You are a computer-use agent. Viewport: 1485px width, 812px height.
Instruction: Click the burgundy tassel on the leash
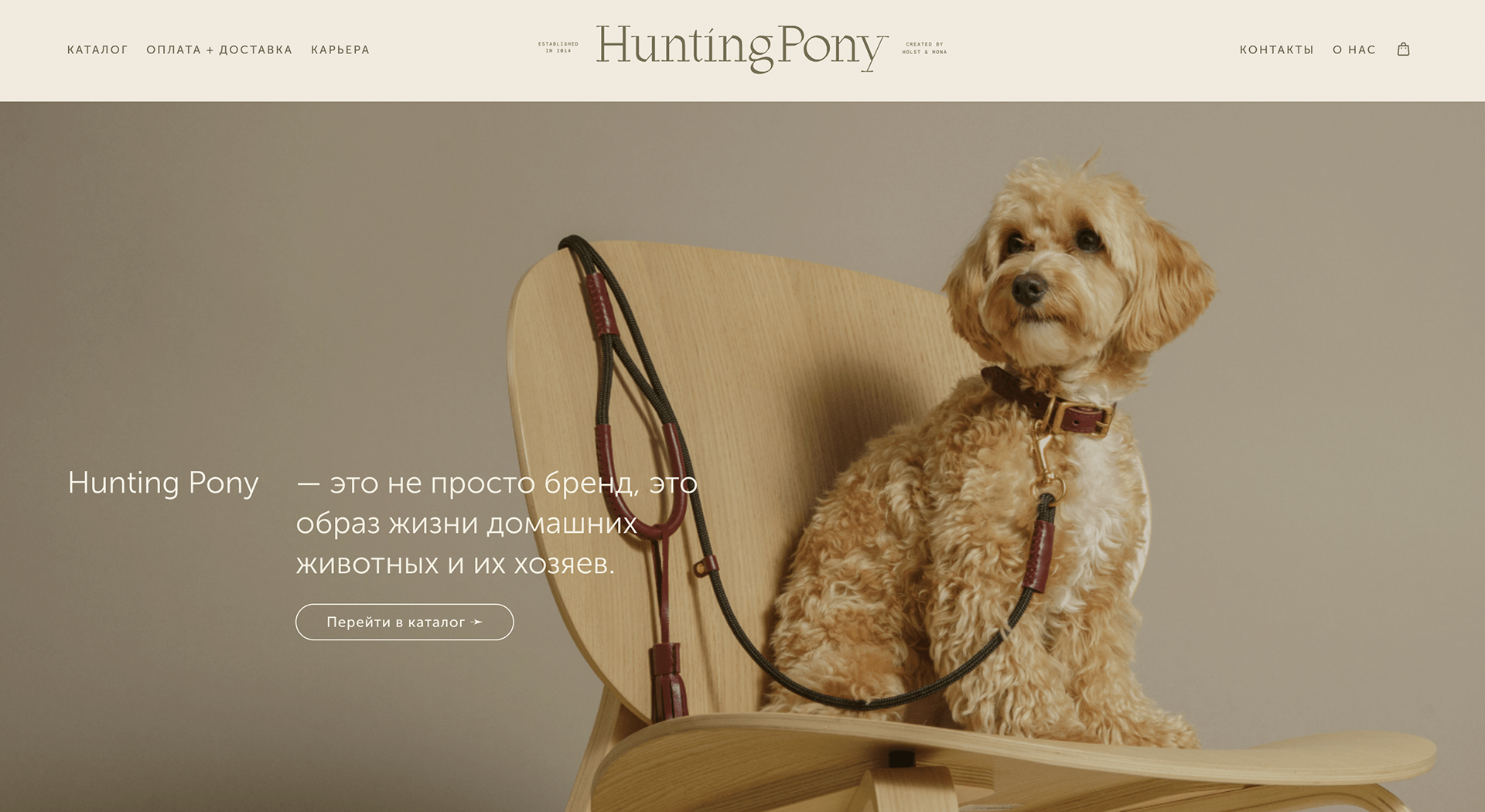(x=667, y=681)
